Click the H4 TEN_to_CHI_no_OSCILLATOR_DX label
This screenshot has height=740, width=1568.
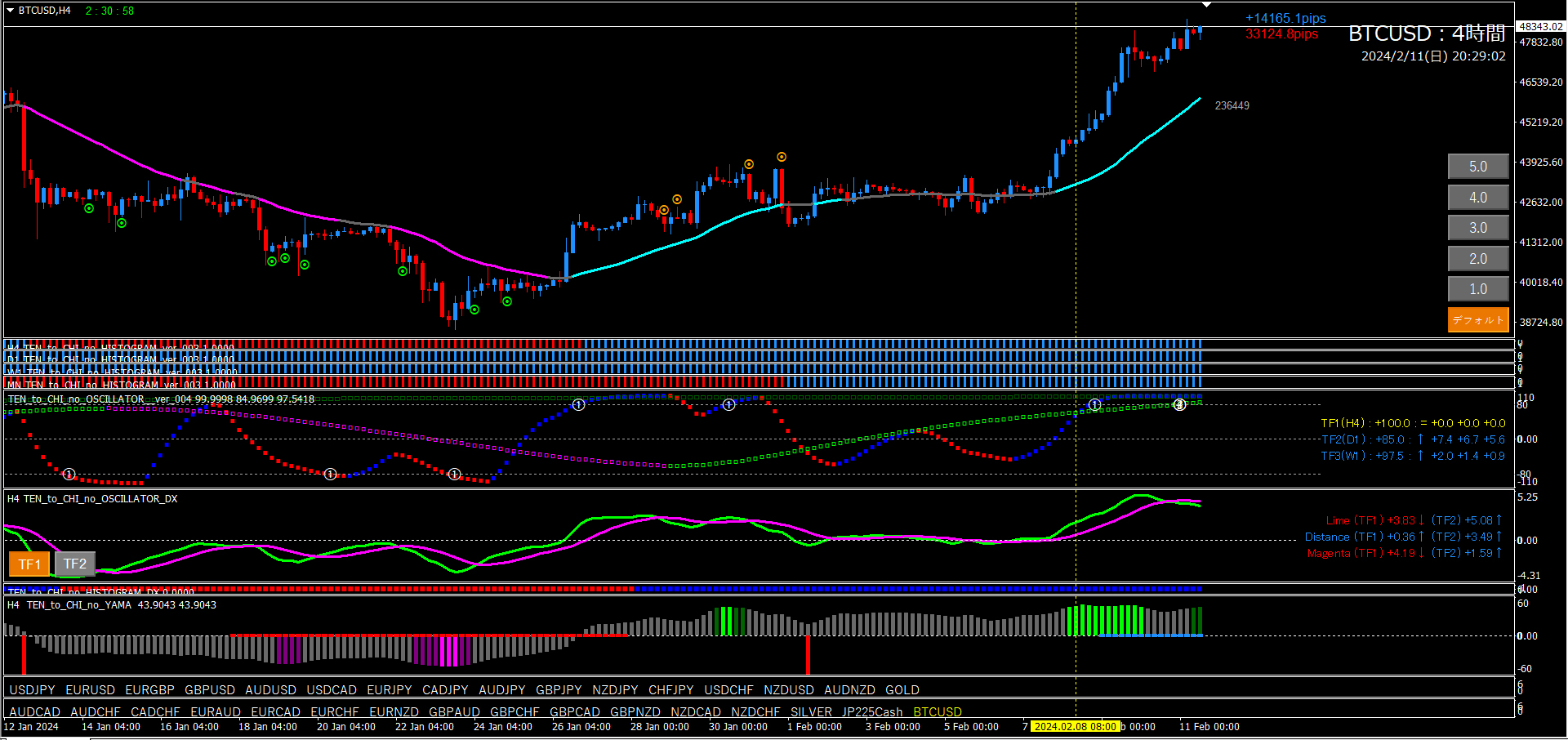pos(92,499)
